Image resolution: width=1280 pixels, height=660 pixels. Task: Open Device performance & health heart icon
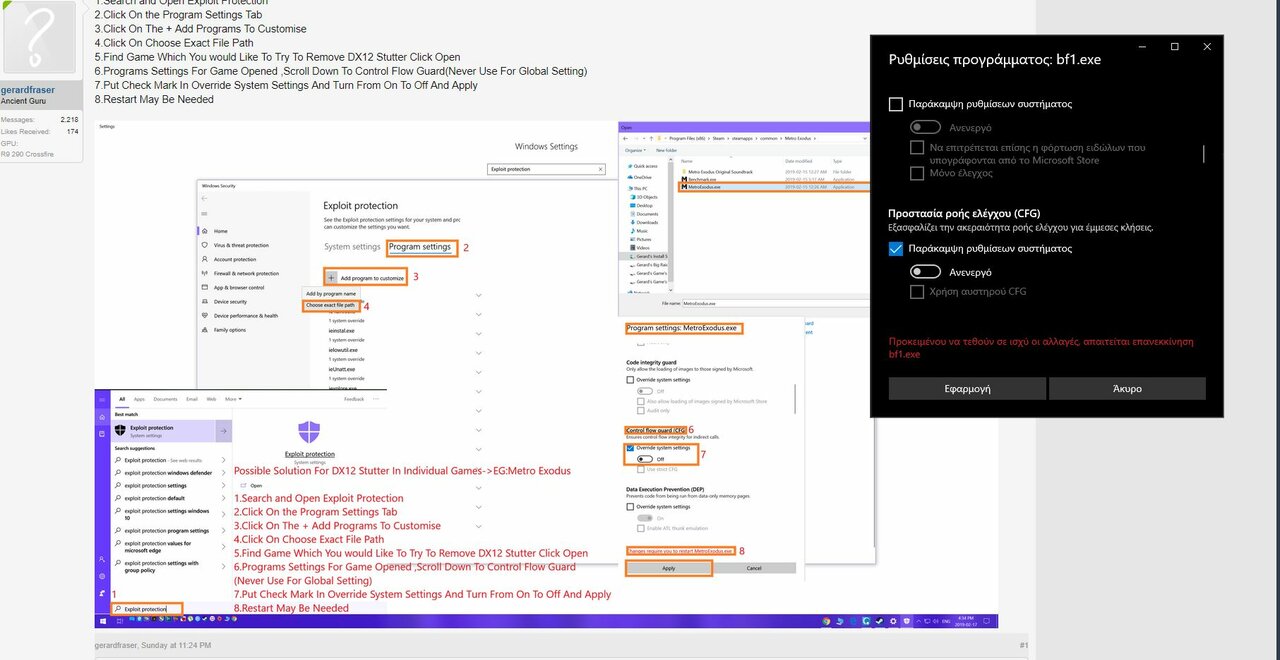[x=205, y=315]
